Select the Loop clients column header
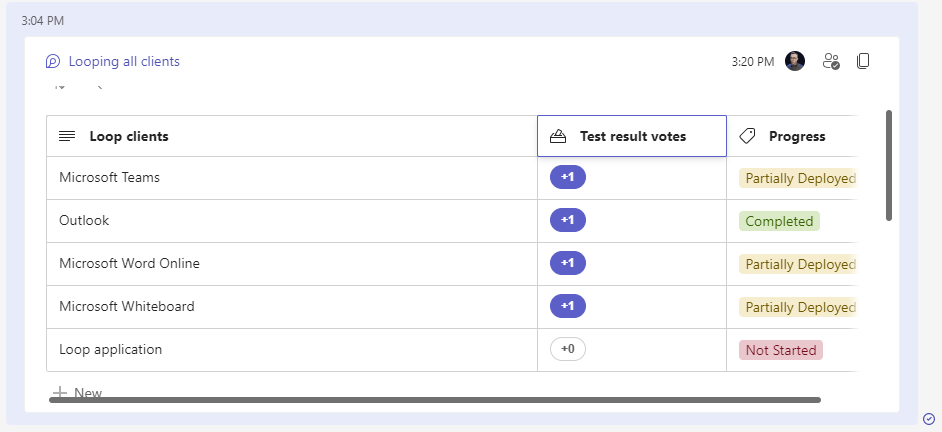This screenshot has width=942, height=432. 129,137
